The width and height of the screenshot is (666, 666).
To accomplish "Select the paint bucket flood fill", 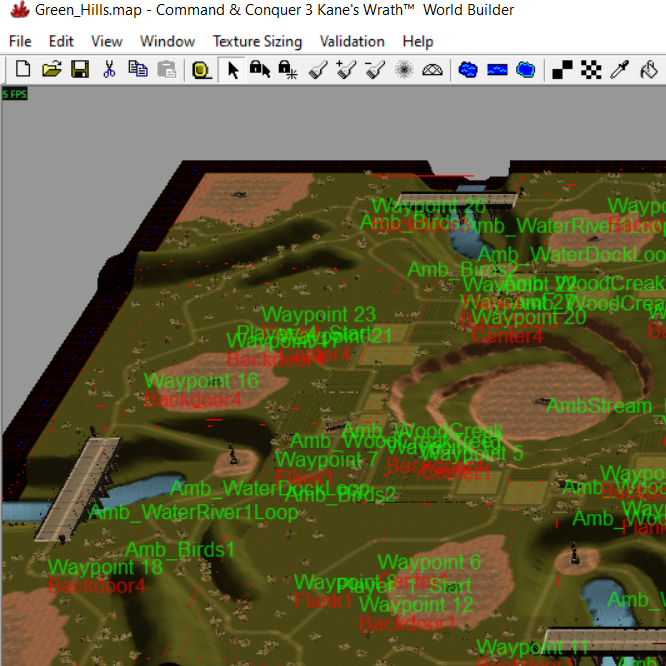I will click(649, 69).
